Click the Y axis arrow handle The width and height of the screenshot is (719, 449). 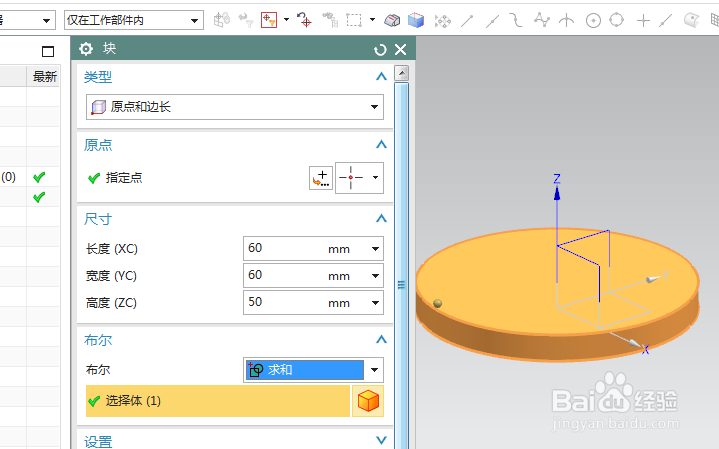click(x=652, y=279)
